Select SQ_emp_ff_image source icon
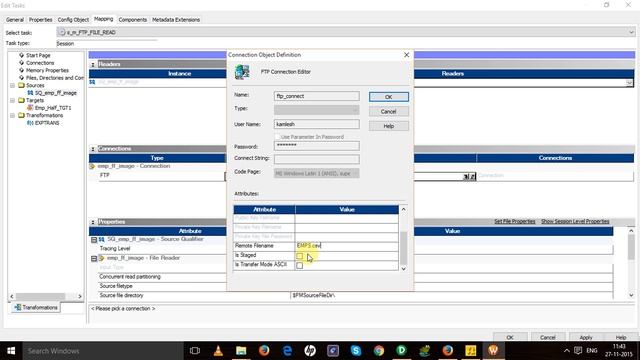Image resolution: width=640 pixels, height=360 pixels. pos(30,93)
